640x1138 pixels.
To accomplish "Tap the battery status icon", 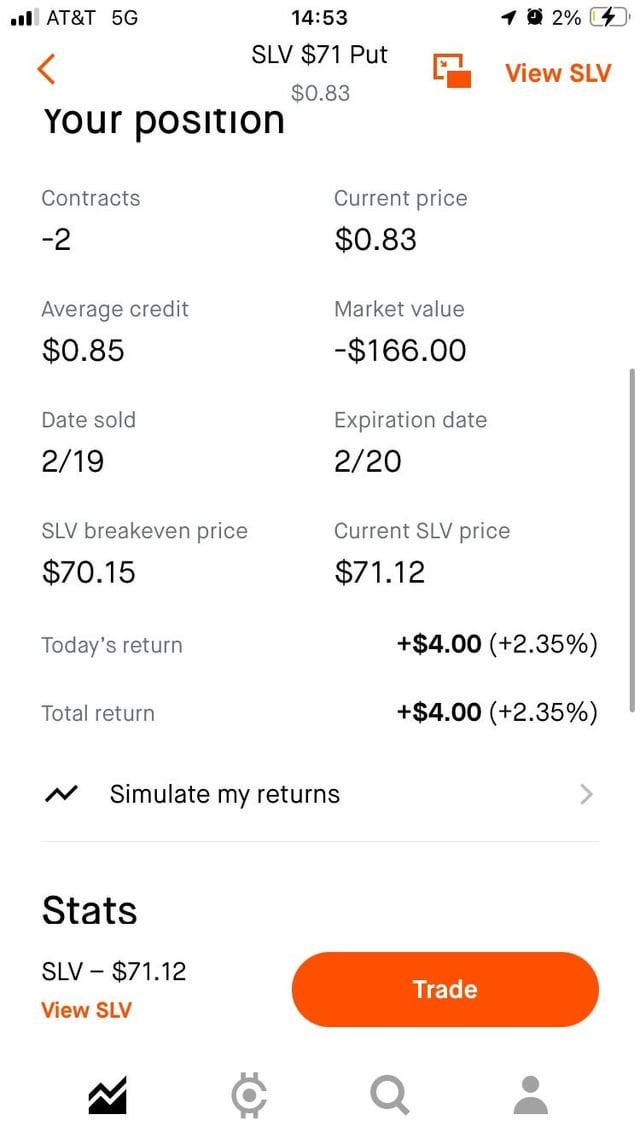I will pos(607,17).
